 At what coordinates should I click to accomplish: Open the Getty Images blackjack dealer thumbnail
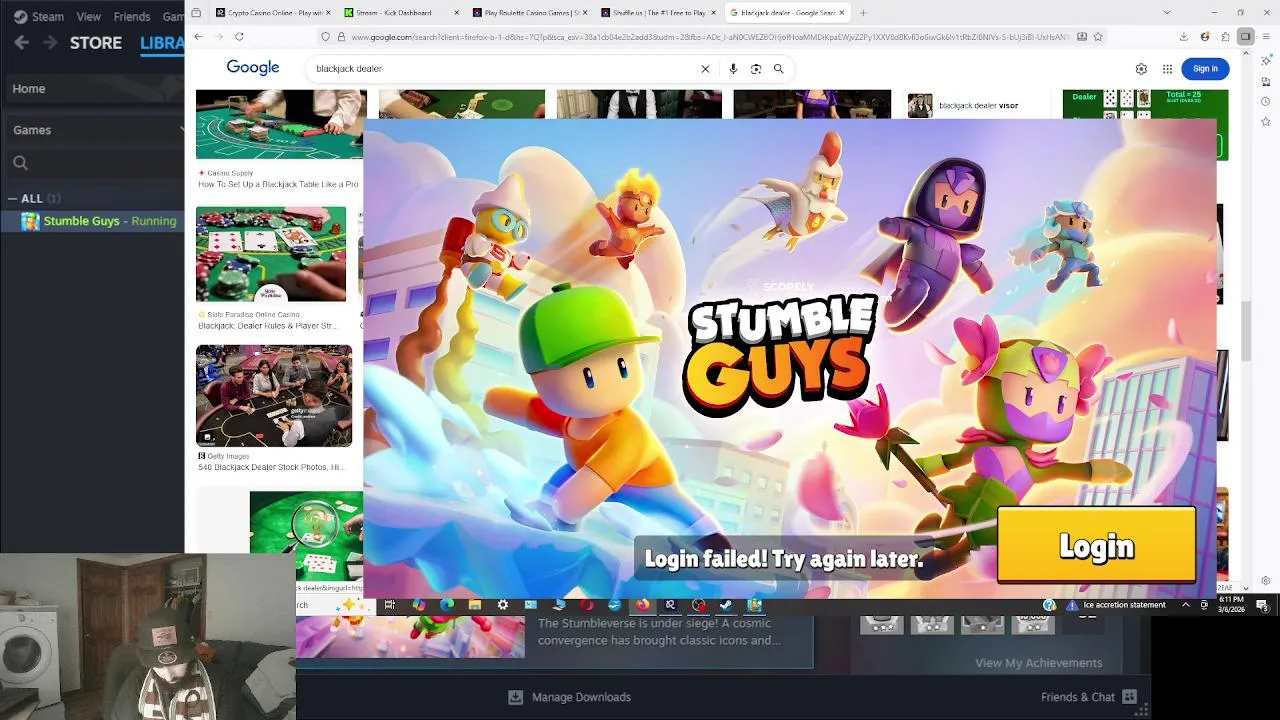pyautogui.click(x=274, y=396)
